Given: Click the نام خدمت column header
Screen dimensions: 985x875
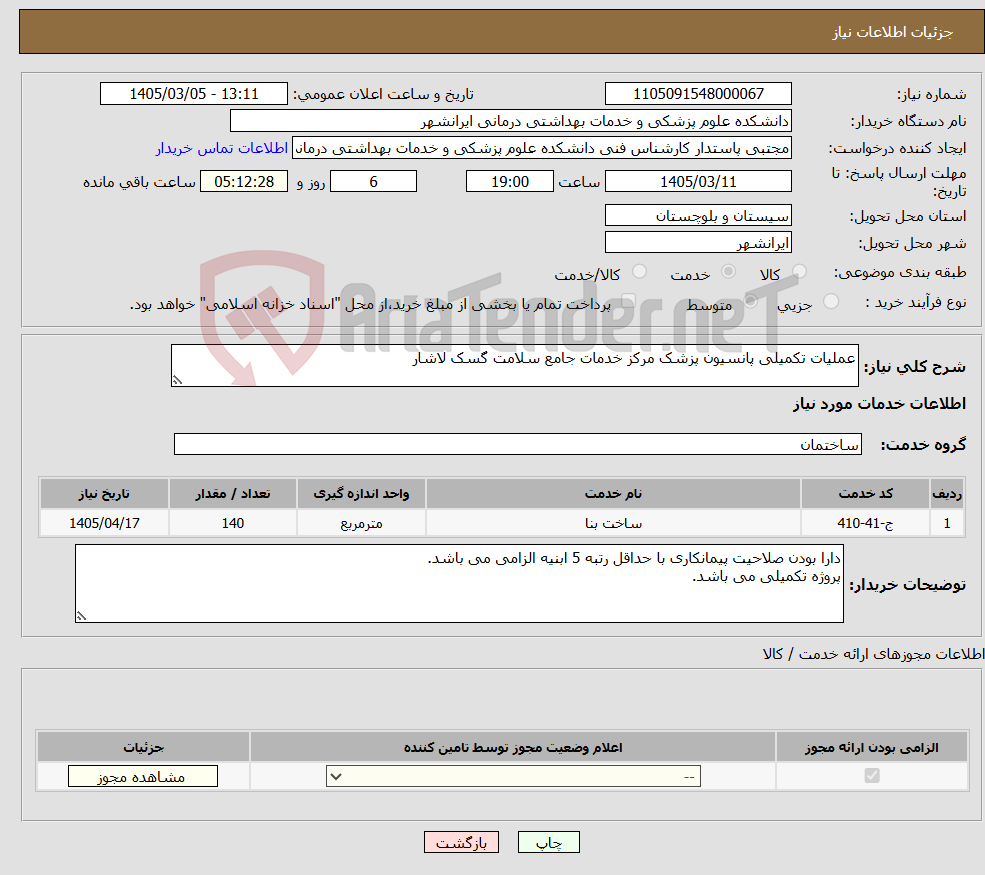Looking at the screenshot, I should (x=613, y=494).
